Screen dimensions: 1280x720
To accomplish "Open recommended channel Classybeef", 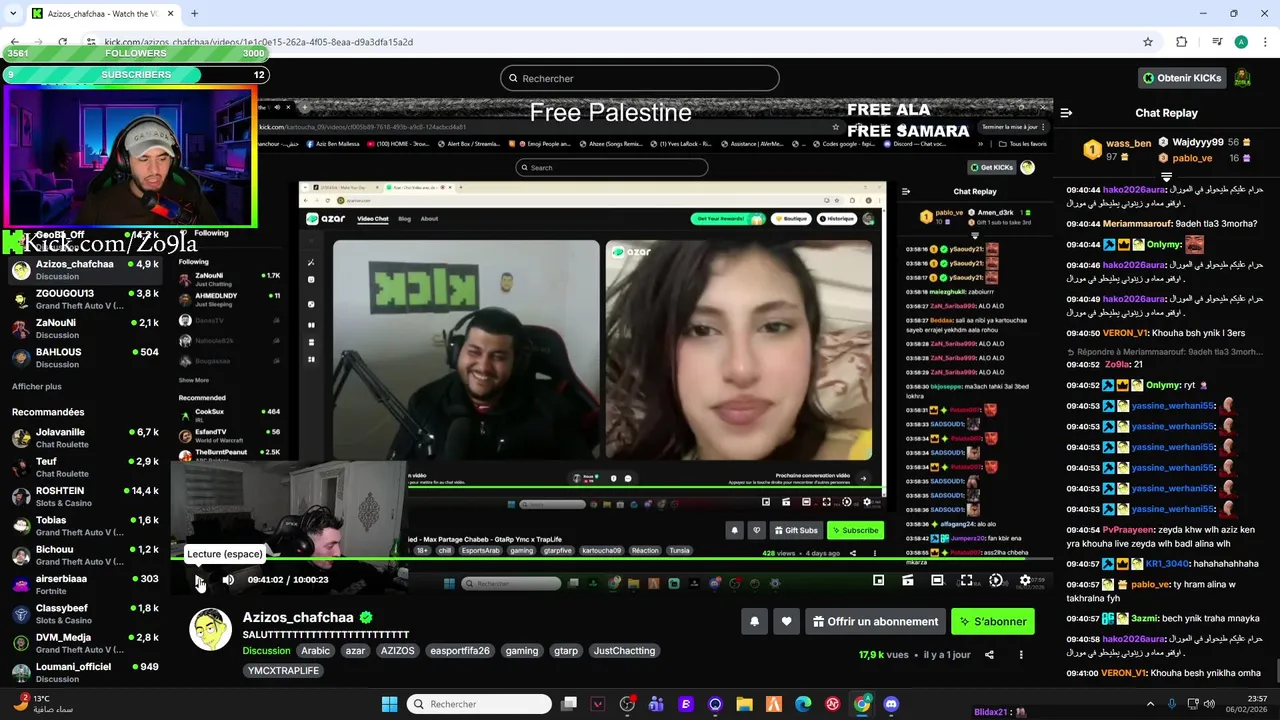I will [85, 614].
